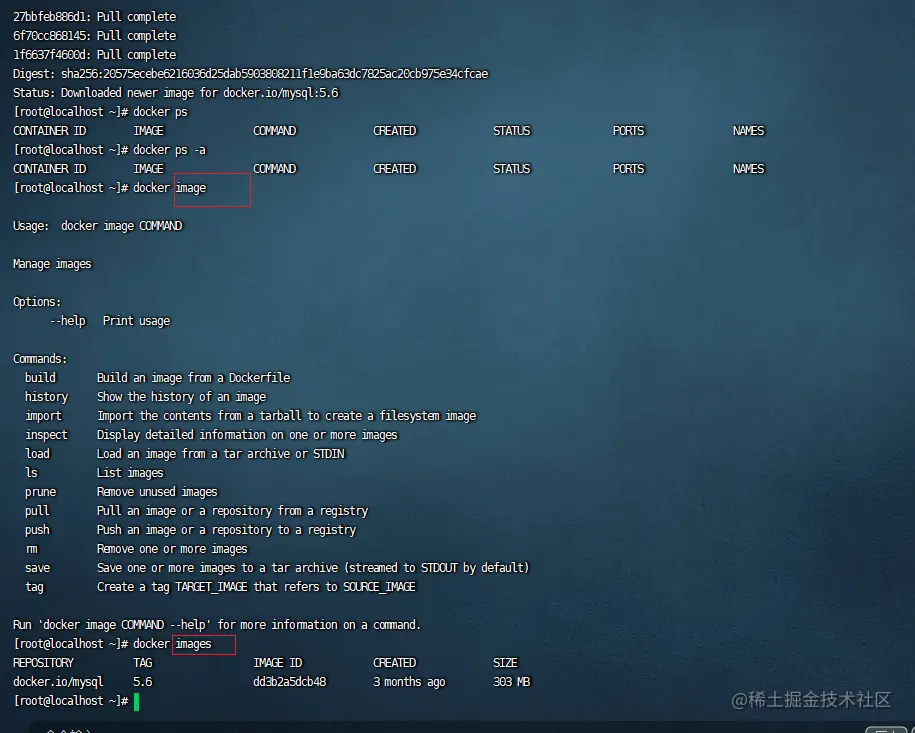Click 'Pull an image or a repository' description
Screen dimensions: 915x733
pyautogui.click(x=232, y=511)
